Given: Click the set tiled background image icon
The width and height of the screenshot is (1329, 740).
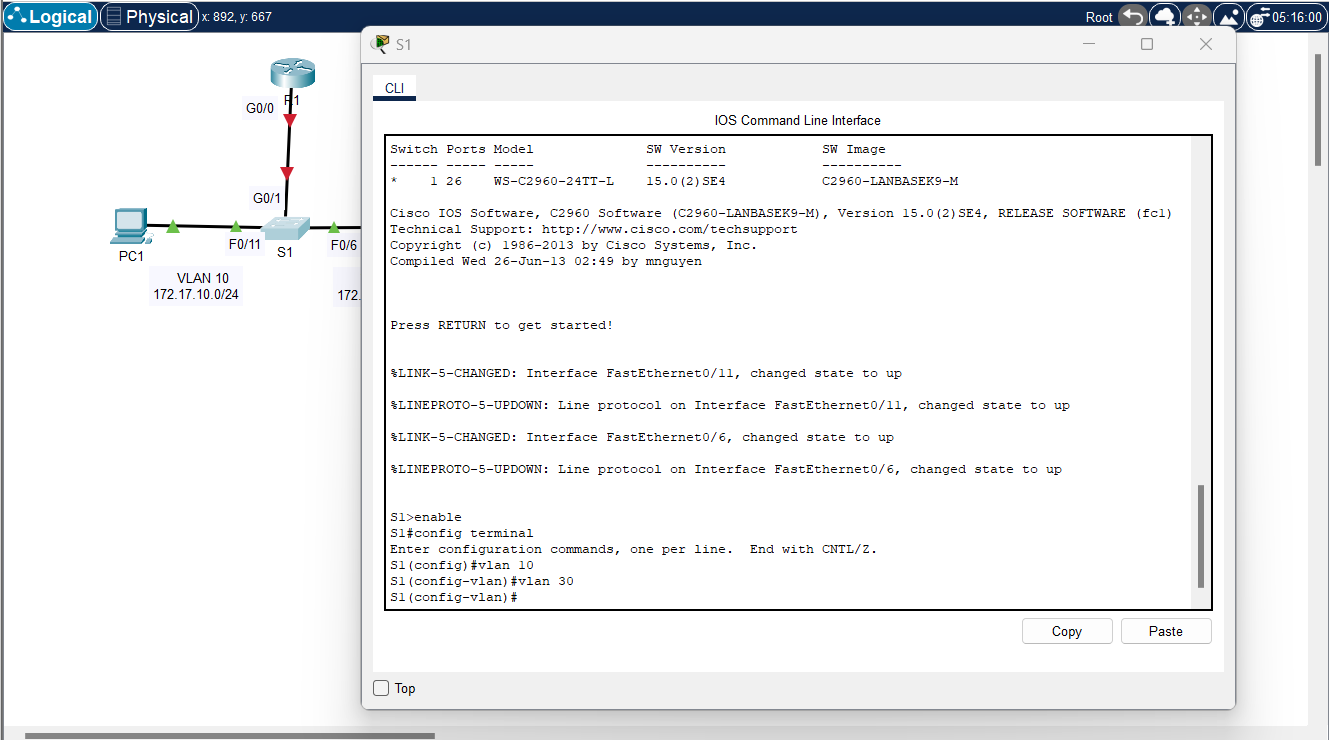Looking at the screenshot, I should point(1229,16).
